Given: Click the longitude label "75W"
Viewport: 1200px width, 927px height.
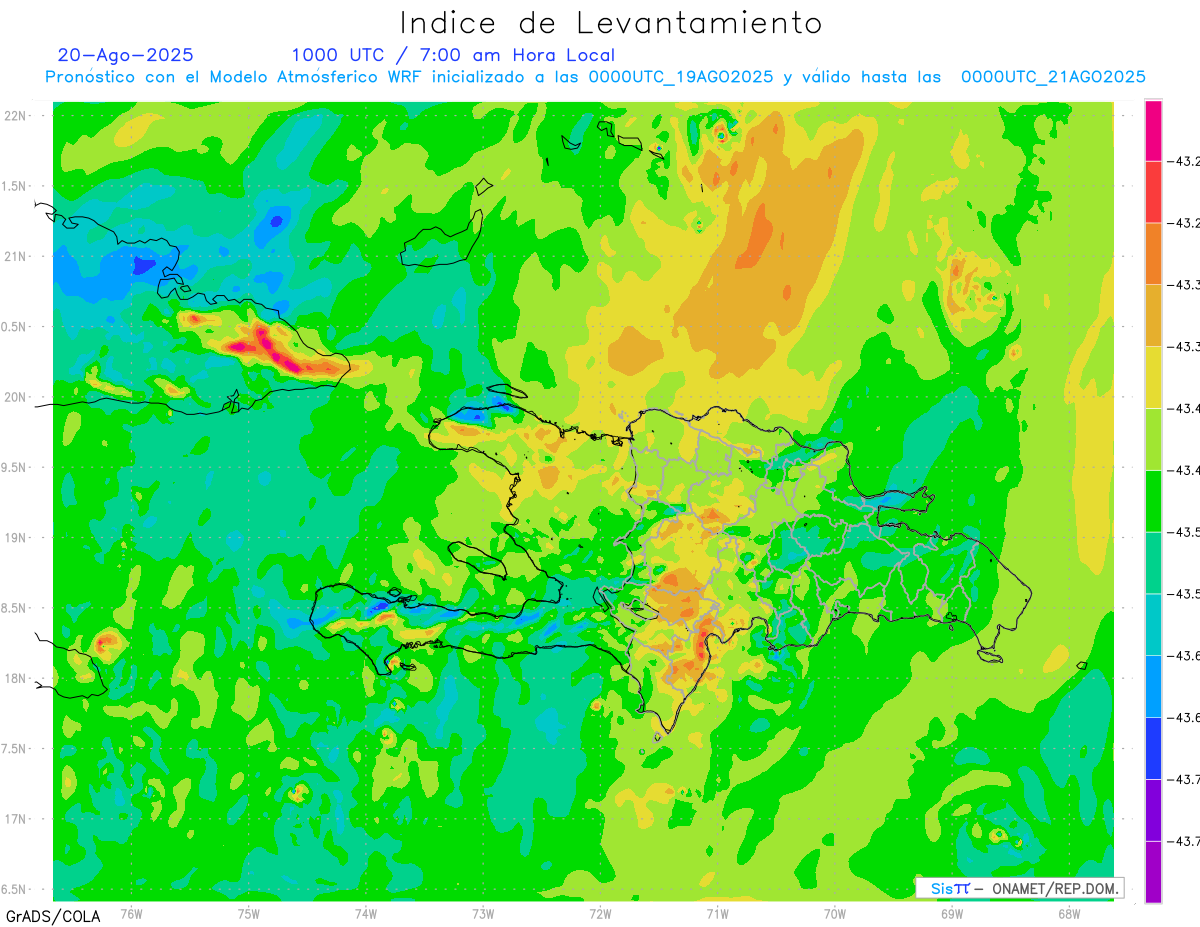Looking at the screenshot, I should pyautogui.click(x=248, y=914).
